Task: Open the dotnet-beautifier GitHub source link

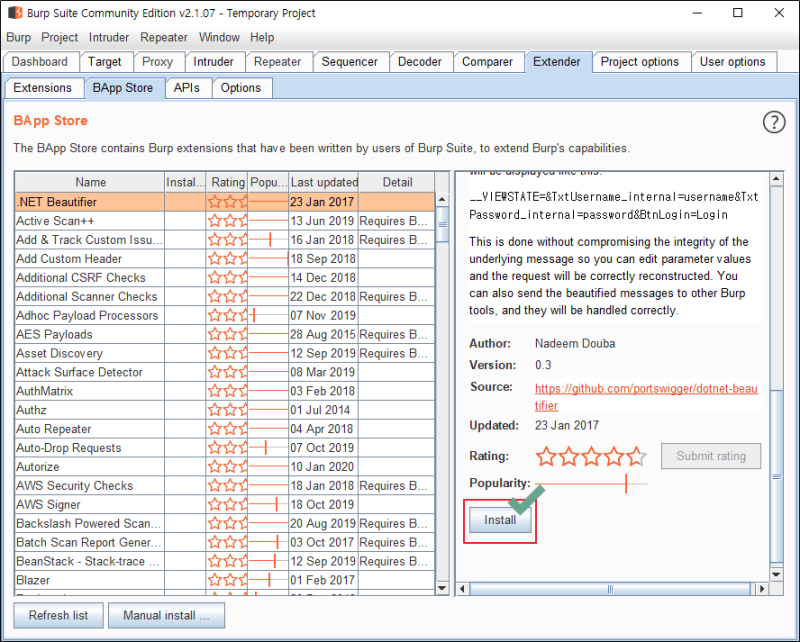Action: 645,397
